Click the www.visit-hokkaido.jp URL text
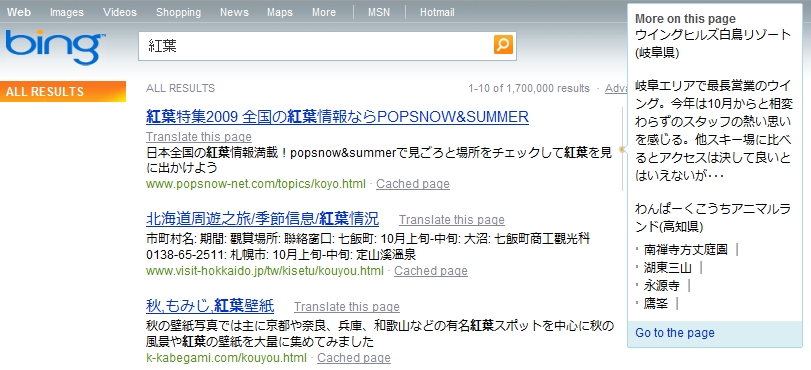Screen dimensions: 811x370 click(265, 271)
